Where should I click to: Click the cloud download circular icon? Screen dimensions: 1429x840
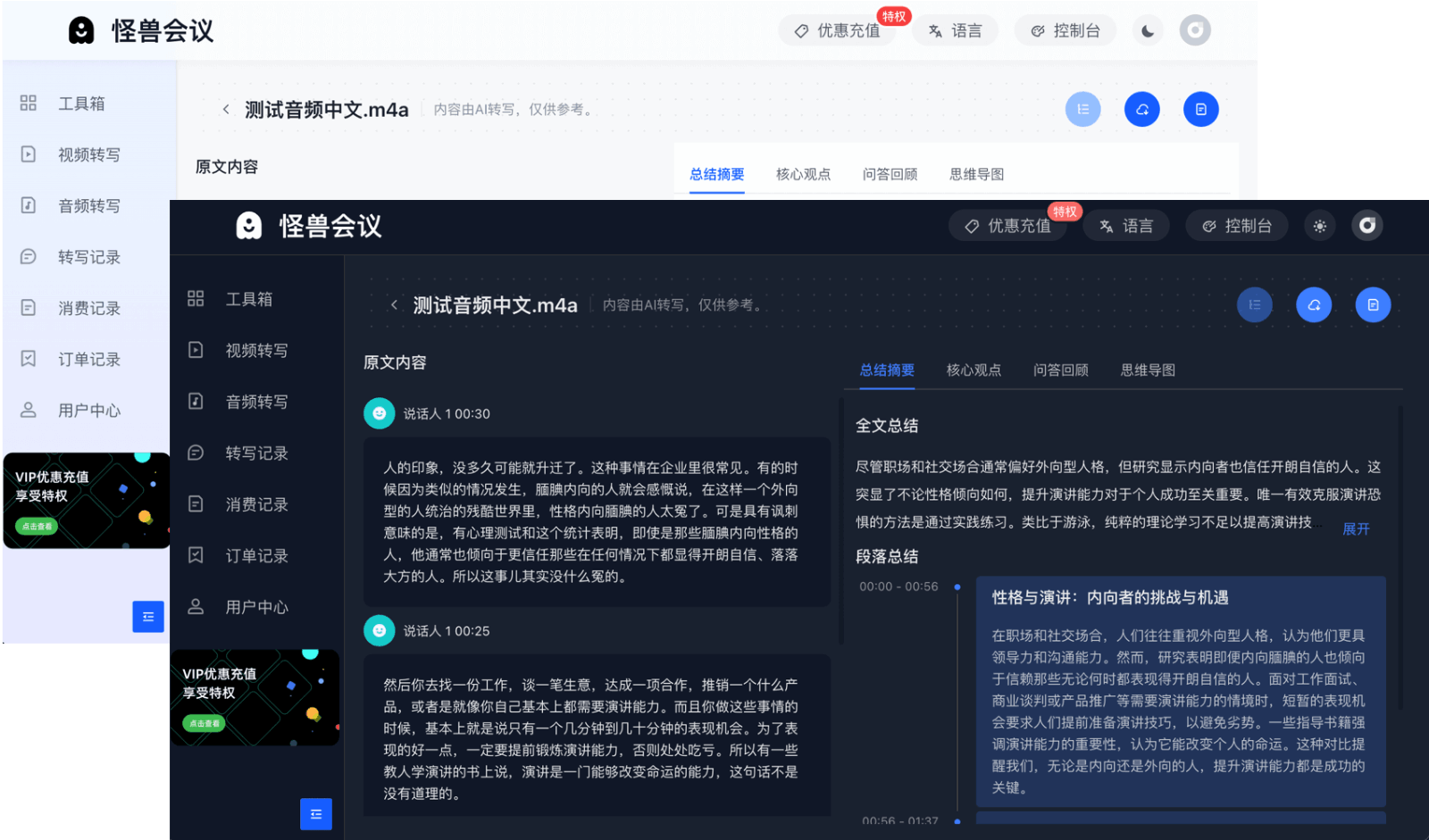pyautogui.click(x=1314, y=304)
